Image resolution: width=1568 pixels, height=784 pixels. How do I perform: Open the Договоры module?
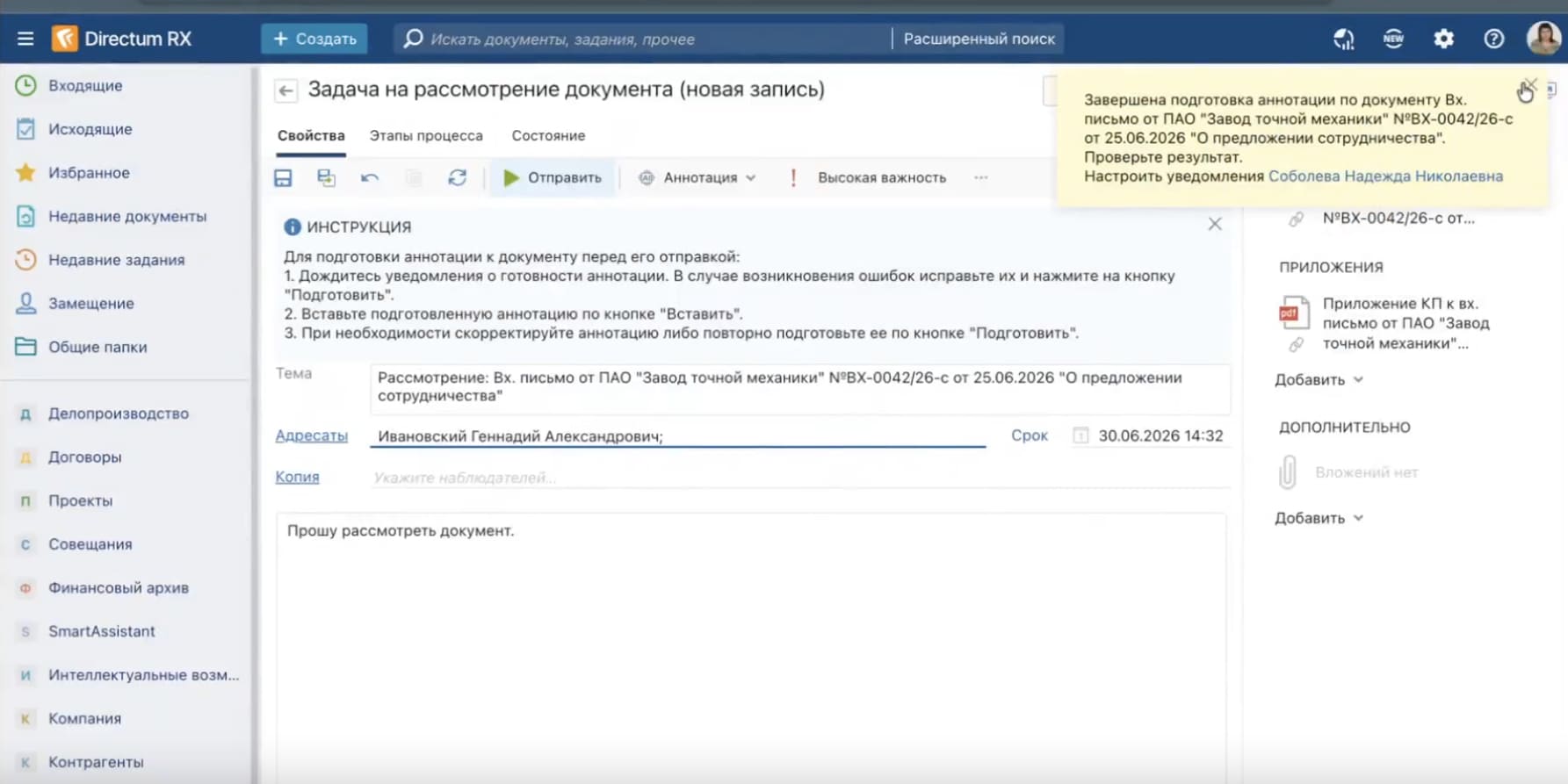tap(84, 457)
